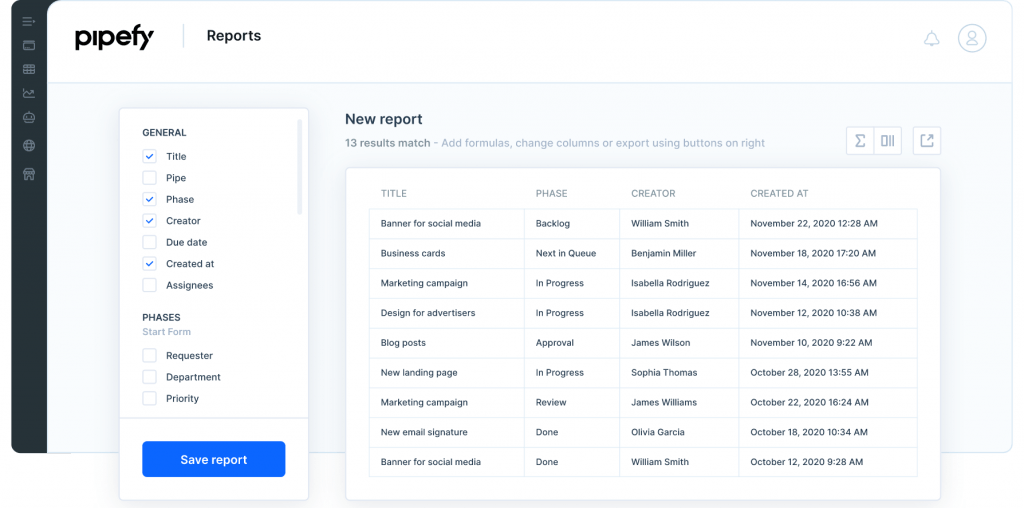The image size is (1024, 508).
Task: Uncheck the Creator checkbox
Action: click(x=150, y=221)
